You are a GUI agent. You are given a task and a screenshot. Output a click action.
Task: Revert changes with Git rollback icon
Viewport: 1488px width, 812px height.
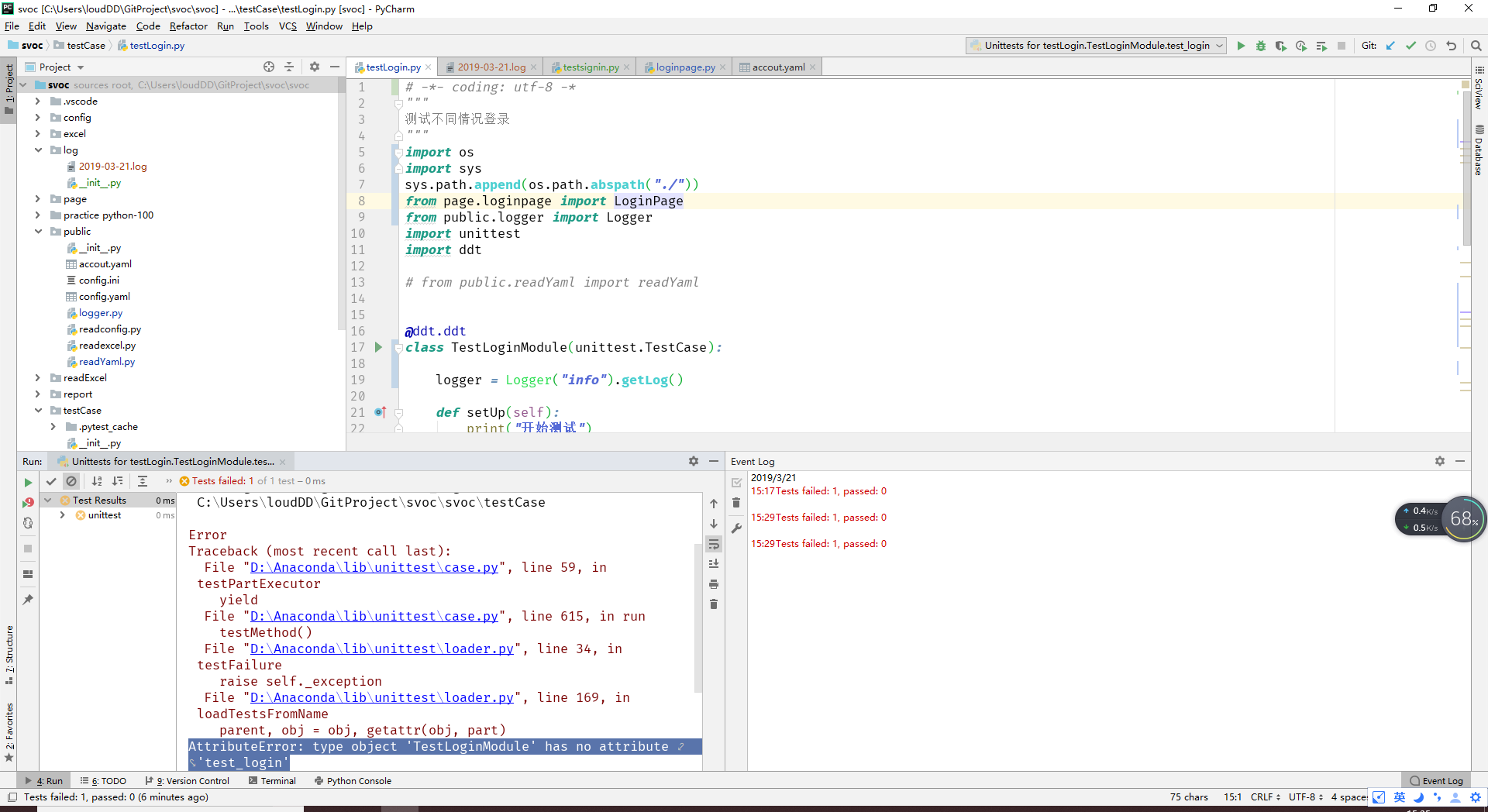1451,46
